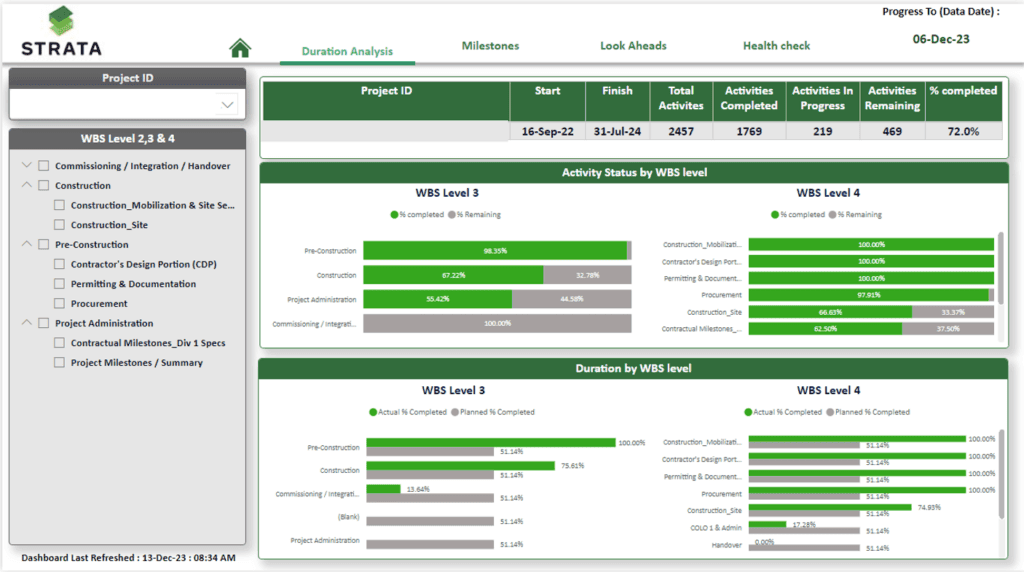The height and width of the screenshot is (572, 1024).
Task: Sort by Activities Completed column header
Action: pyautogui.click(x=749, y=99)
